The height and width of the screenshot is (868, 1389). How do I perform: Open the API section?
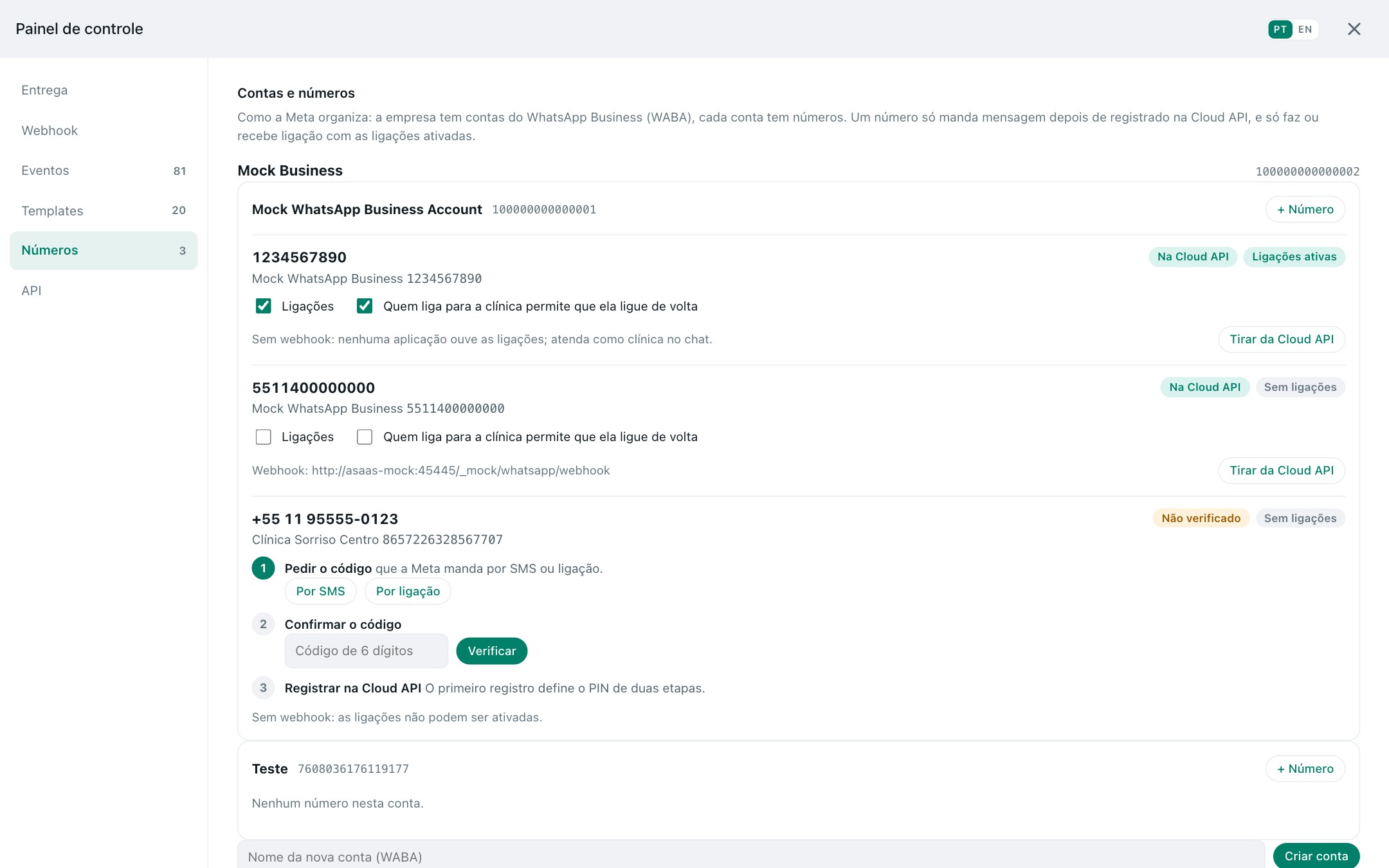pos(104,291)
